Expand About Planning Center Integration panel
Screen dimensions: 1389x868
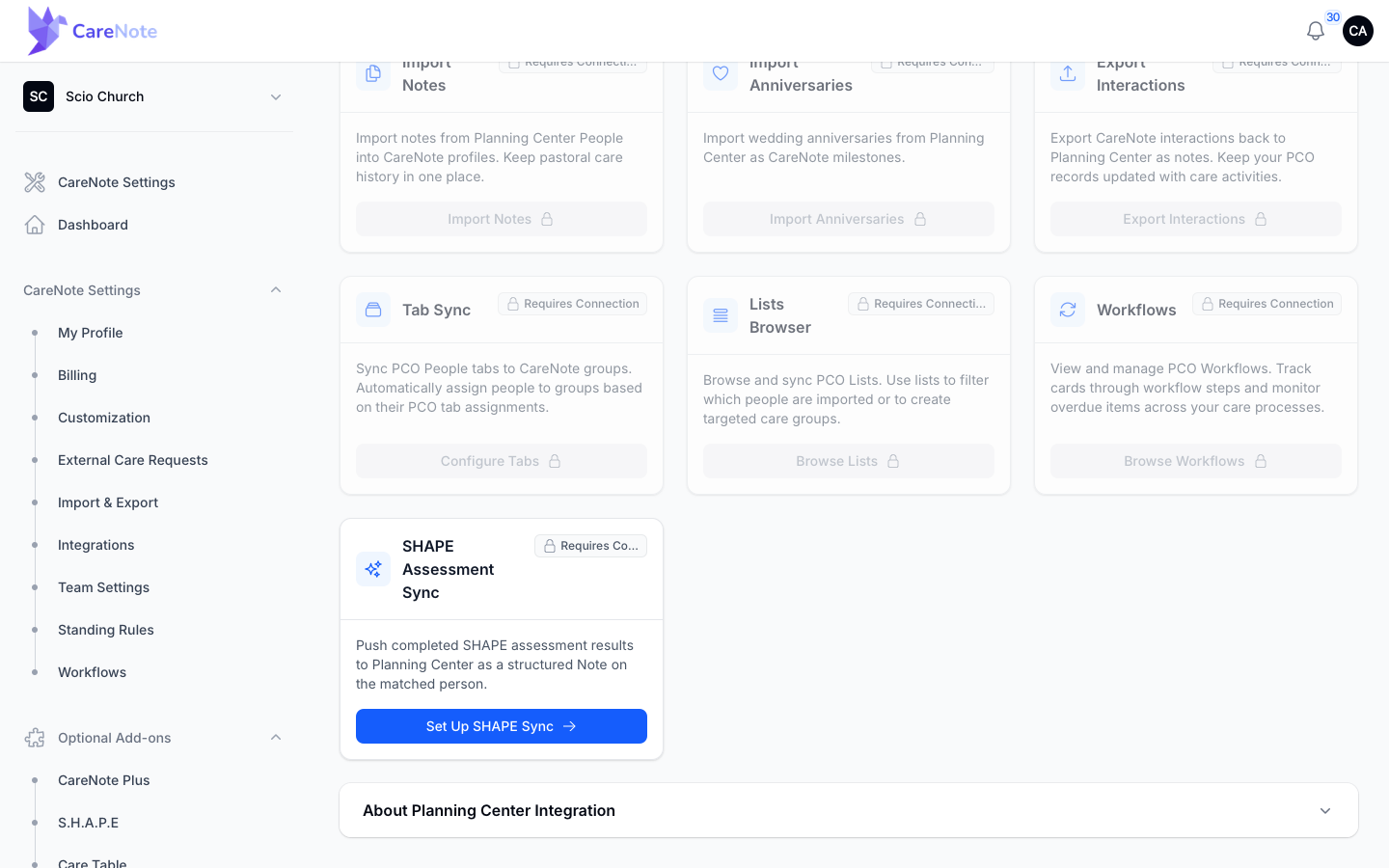click(849, 810)
